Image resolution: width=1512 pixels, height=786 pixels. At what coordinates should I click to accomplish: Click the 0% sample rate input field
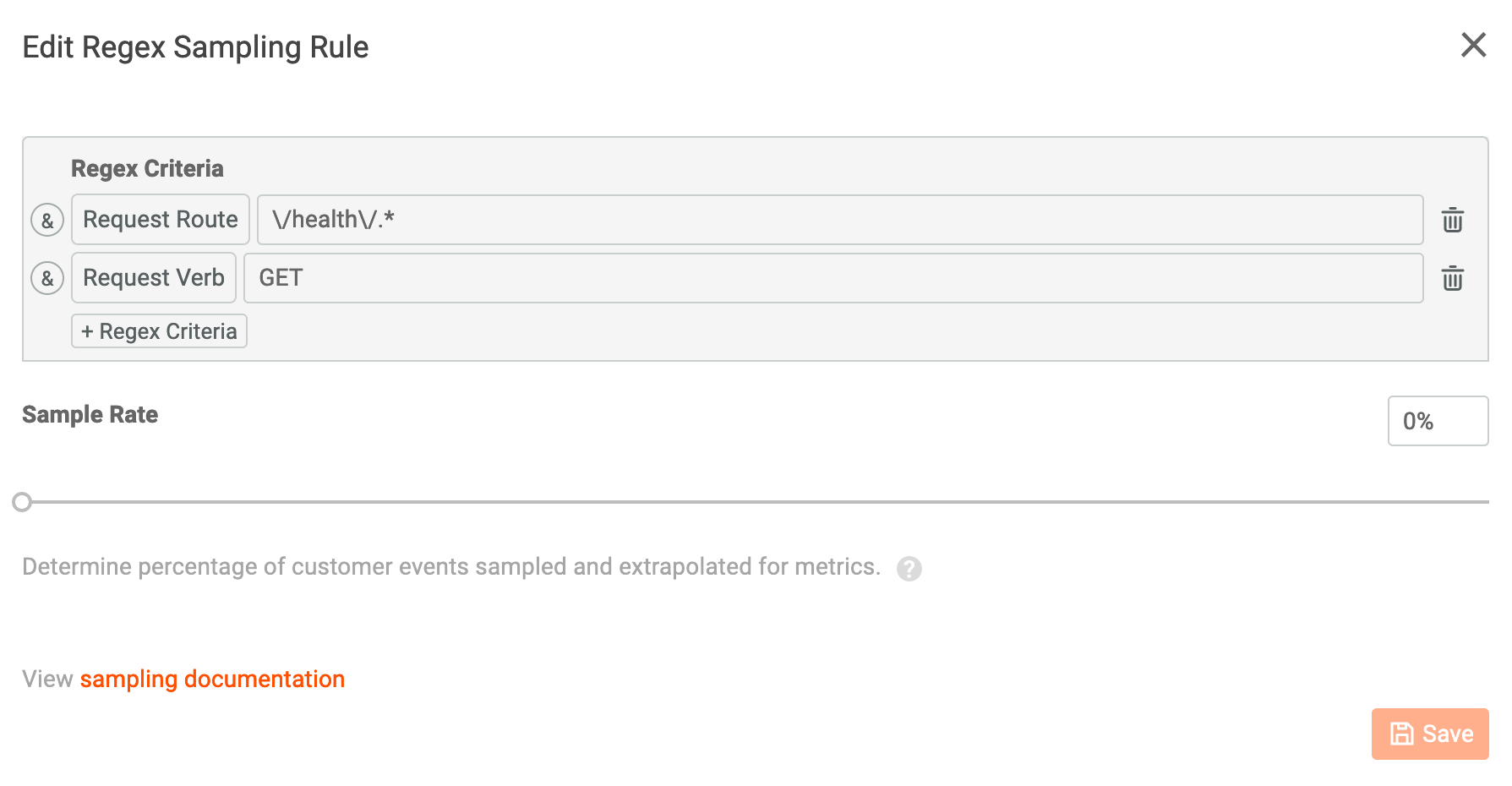pyautogui.click(x=1438, y=421)
